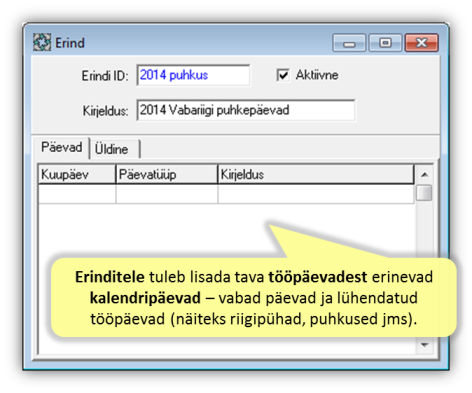Viewport: 472px width, 393px height.
Task: Close the Erind window
Action: click(x=421, y=43)
